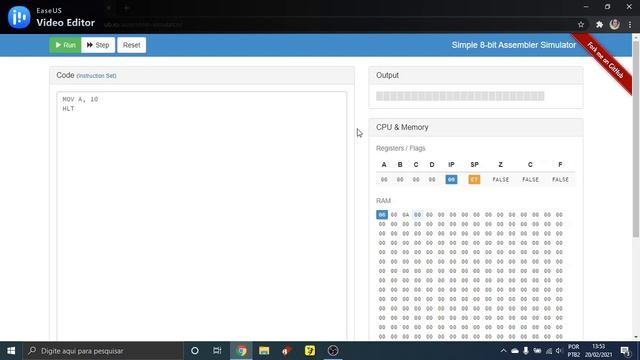Open the network tray icon

coord(549,351)
